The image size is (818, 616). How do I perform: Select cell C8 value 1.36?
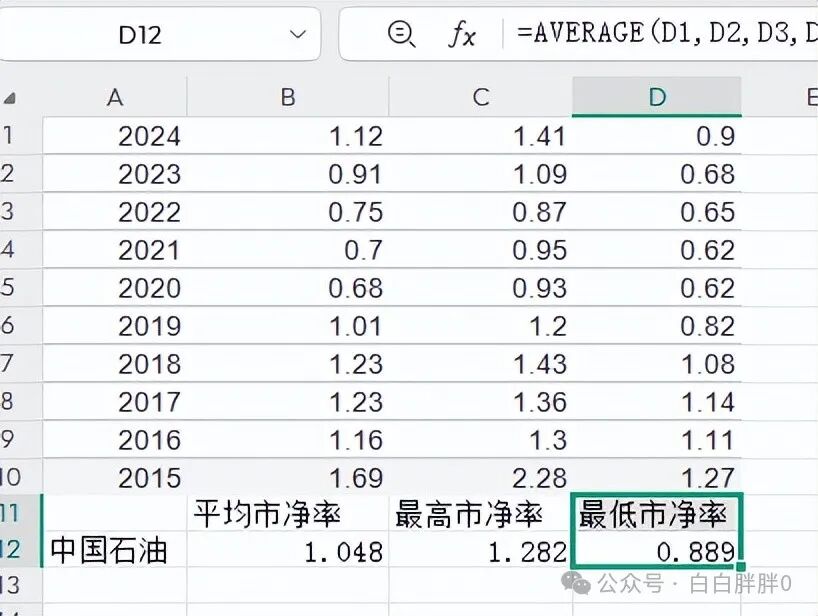(x=480, y=402)
